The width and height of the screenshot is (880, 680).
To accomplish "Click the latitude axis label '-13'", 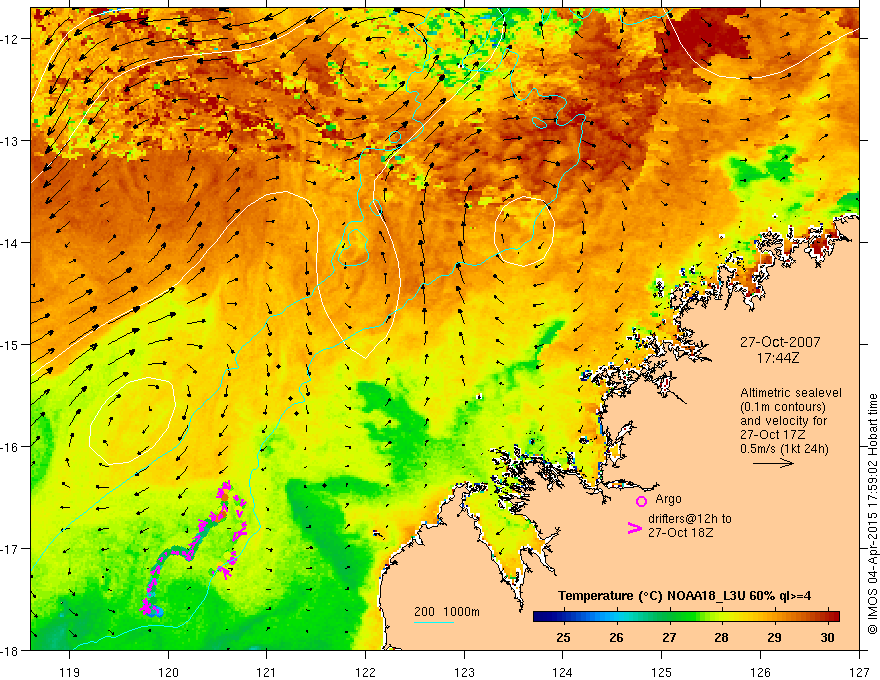I will coord(10,141).
